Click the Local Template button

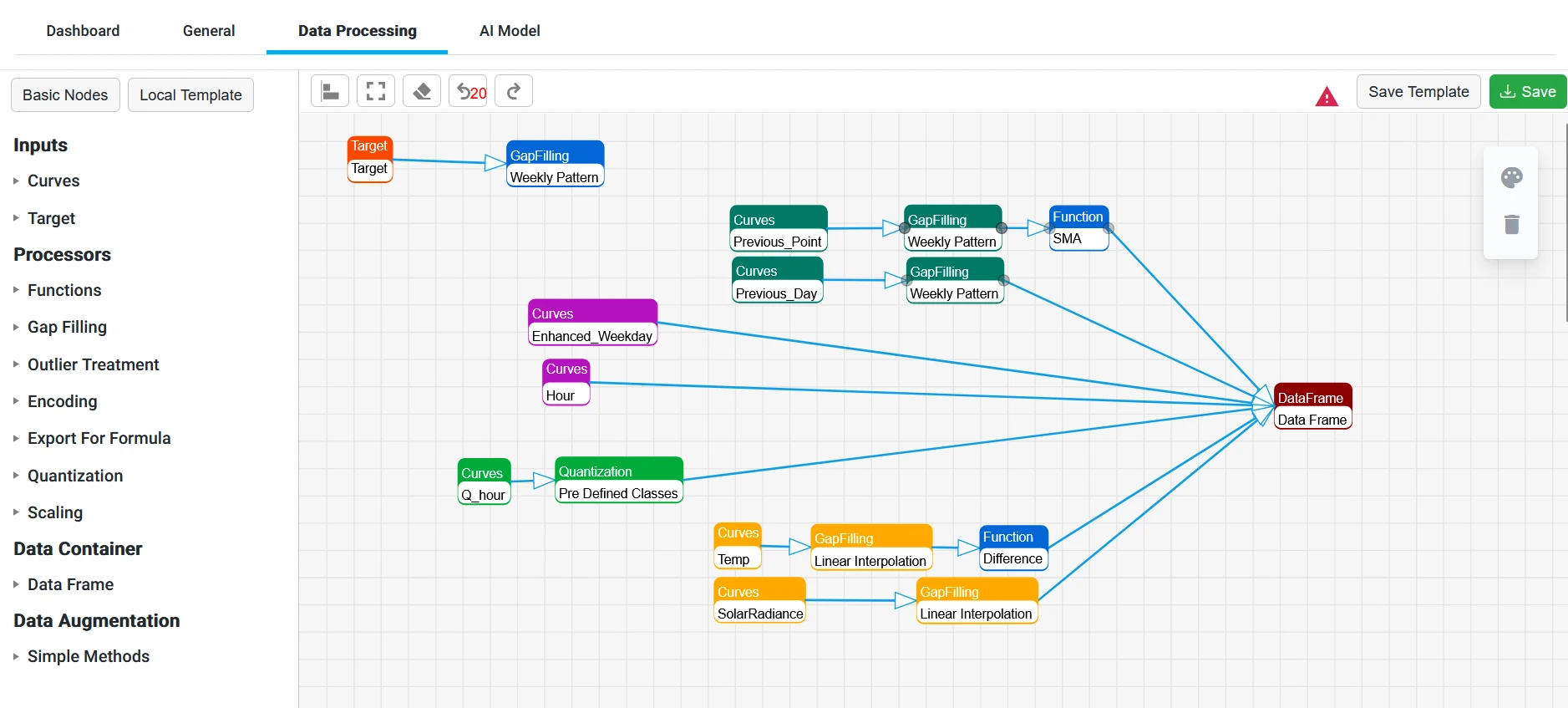[190, 95]
